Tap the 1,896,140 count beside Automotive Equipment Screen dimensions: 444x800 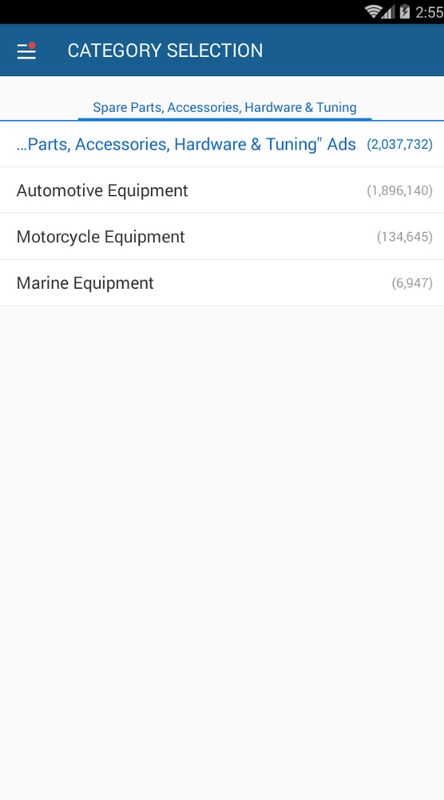click(400, 191)
